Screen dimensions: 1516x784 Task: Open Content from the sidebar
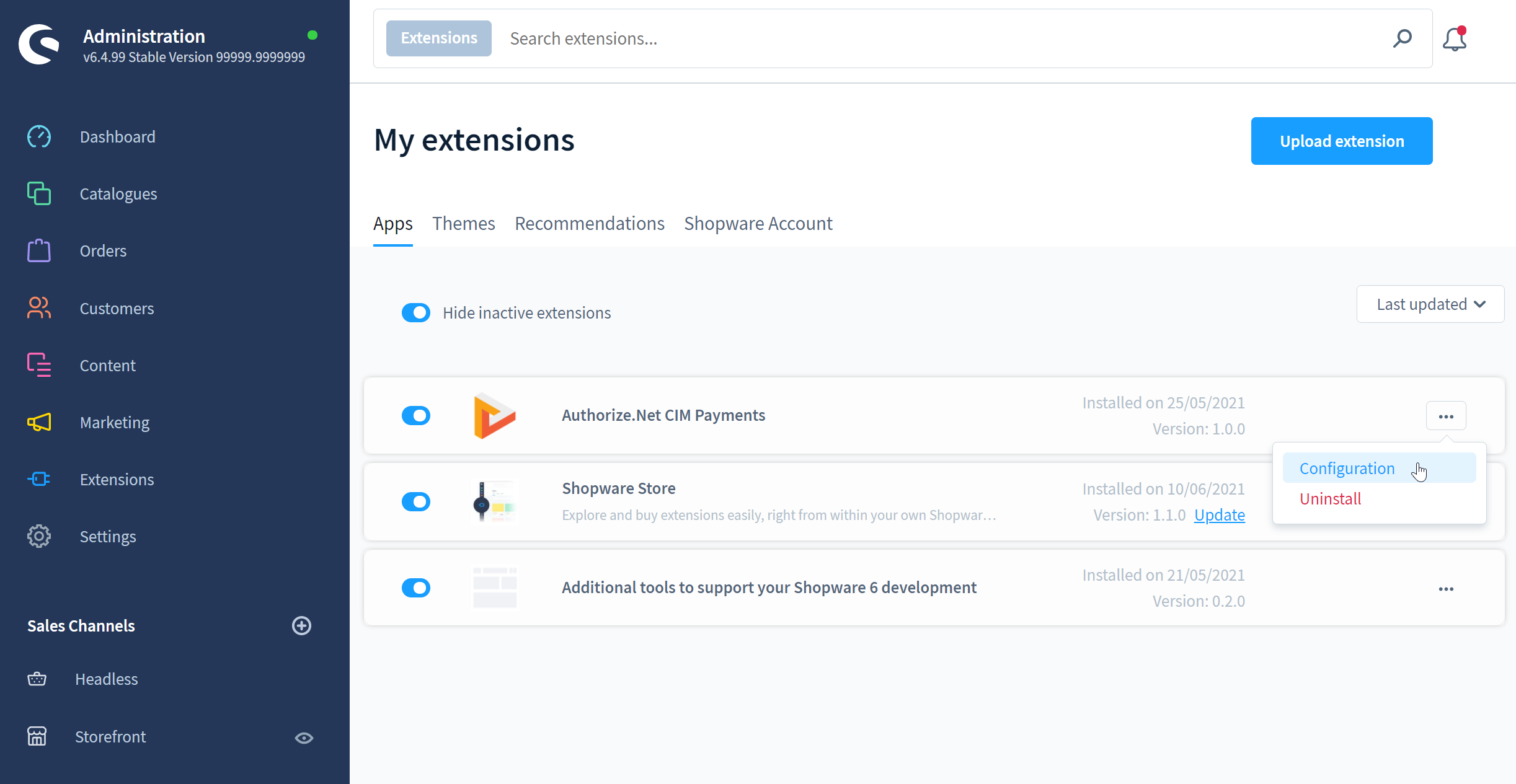point(108,366)
